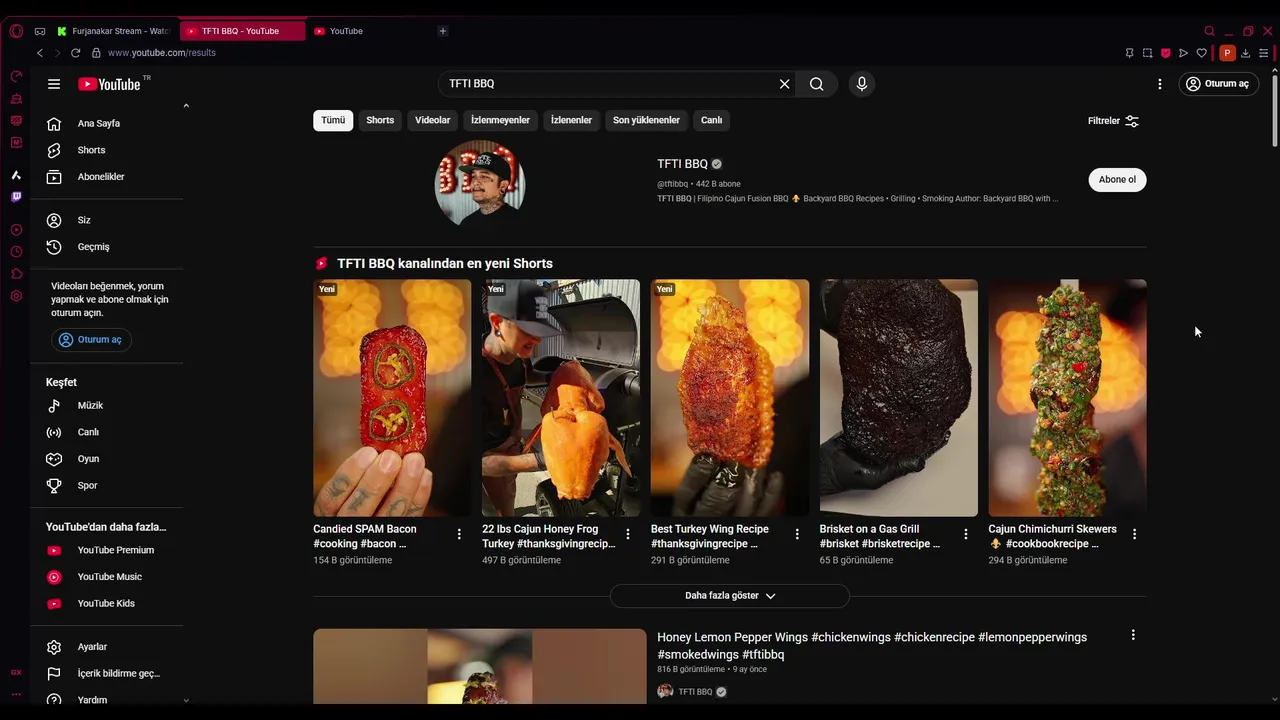Open the YouTube hamburger guide menu
This screenshot has height=720, width=1280.
[x=54, y=84]
